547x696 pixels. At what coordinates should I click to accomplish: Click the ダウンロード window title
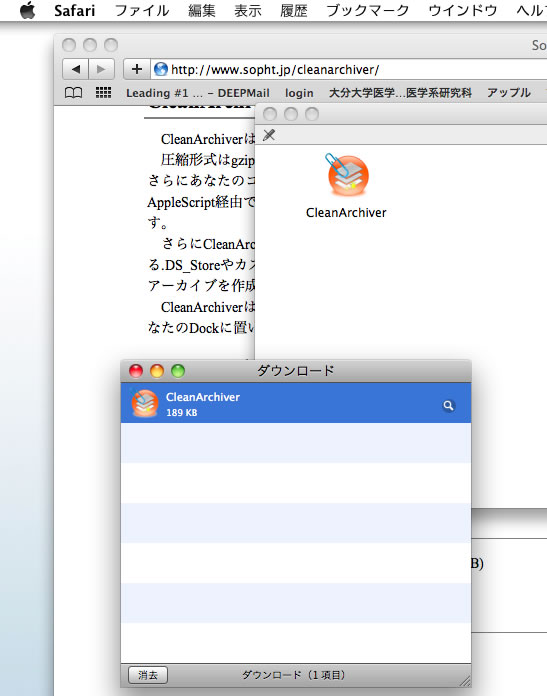coord(295,371)
